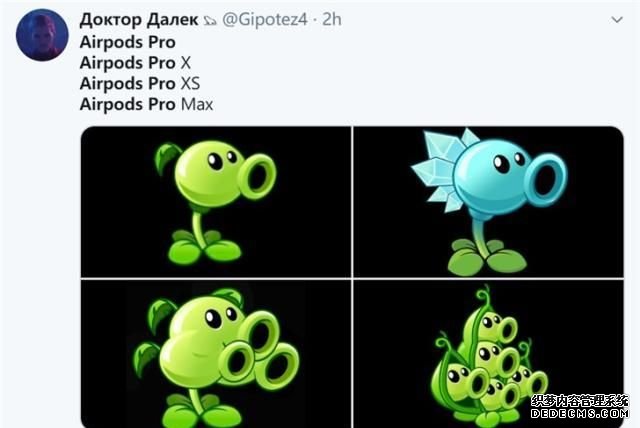Image resolution: width=640 pixels, height=428 pixels.
Task: Click the single Peashooter's green mouth ring
Action: [257, 175]
